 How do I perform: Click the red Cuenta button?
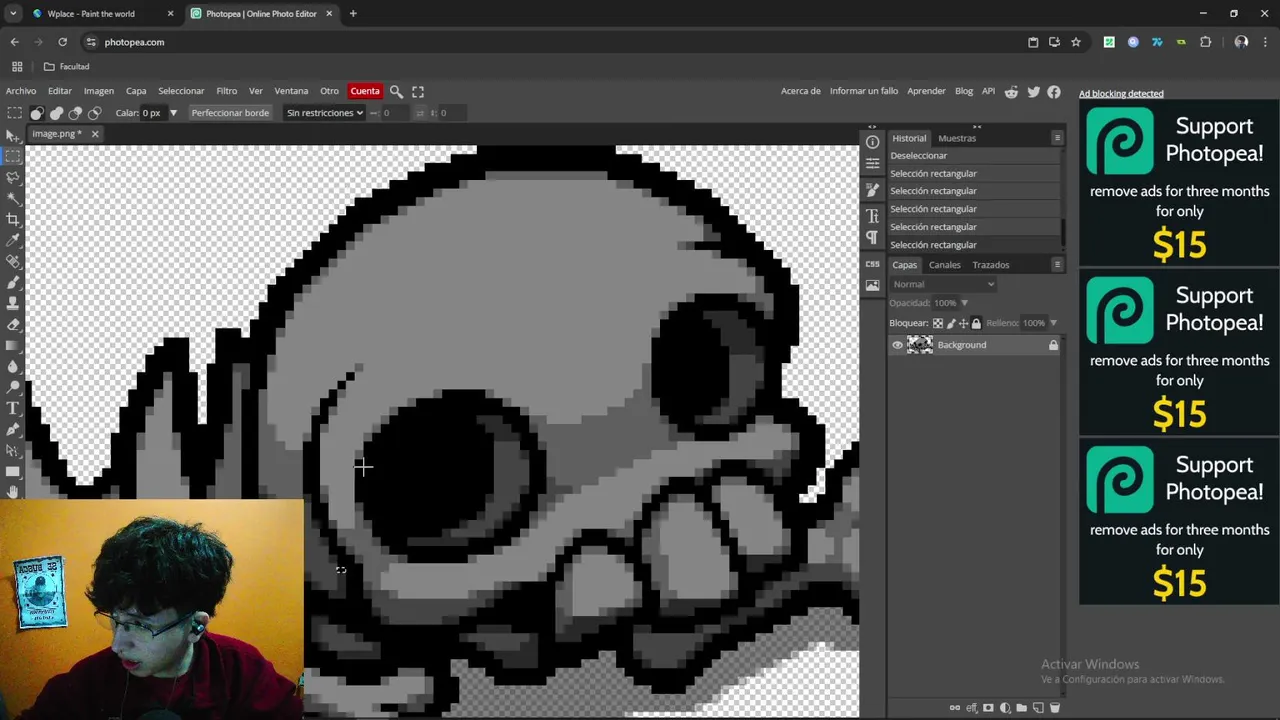(x=365, y=91)
